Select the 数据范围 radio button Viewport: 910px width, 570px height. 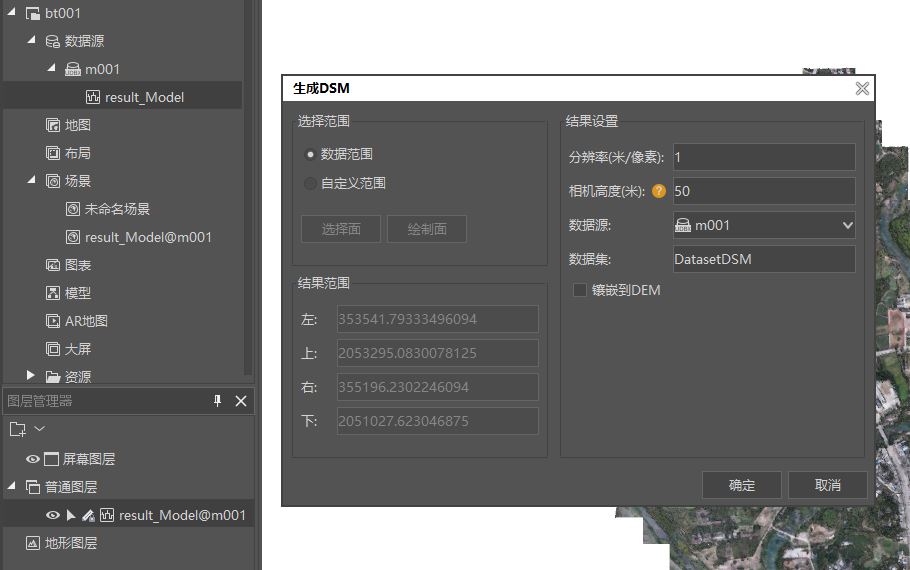[310, 154]
